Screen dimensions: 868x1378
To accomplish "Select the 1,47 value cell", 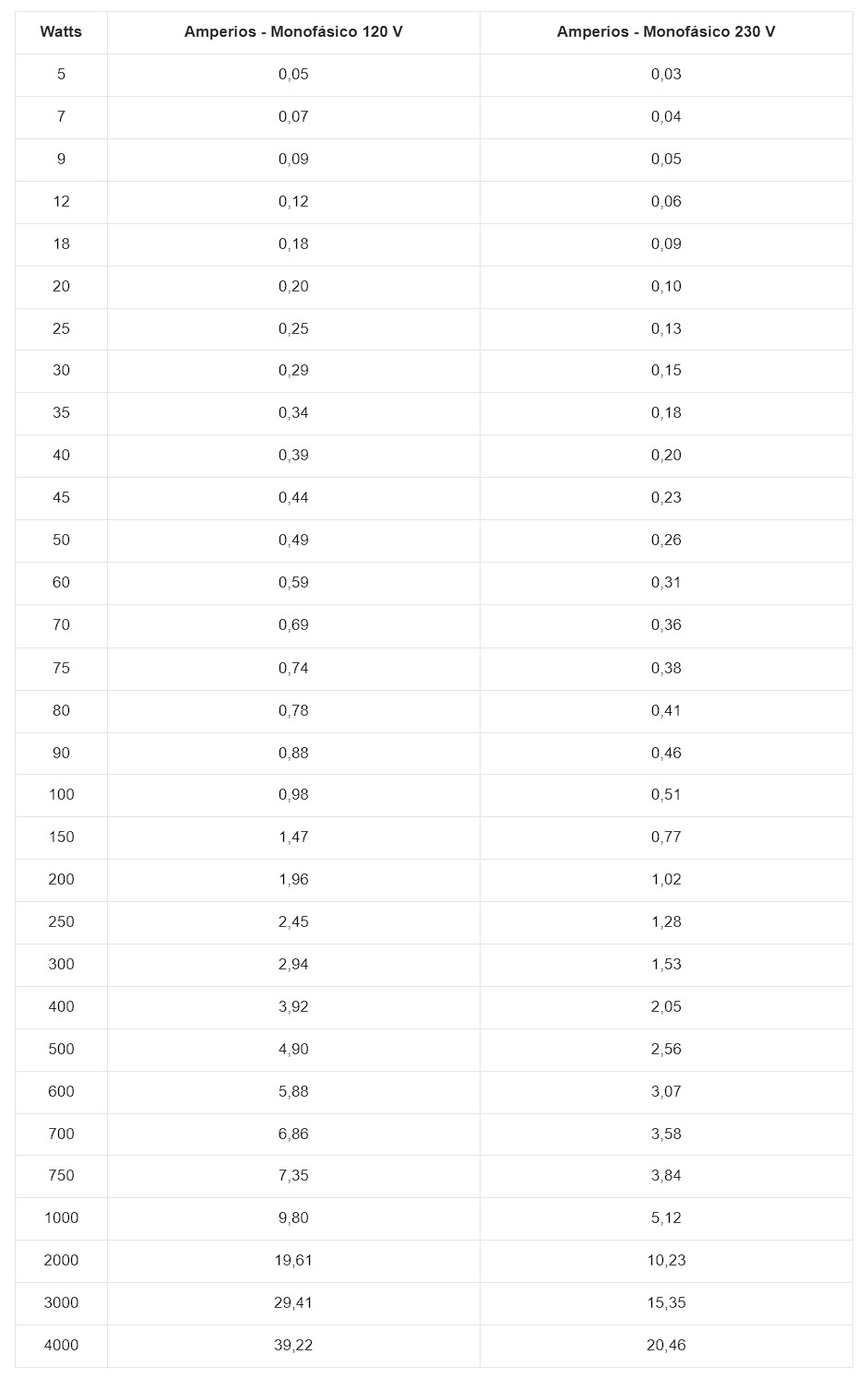I will (x=293, y=837).
